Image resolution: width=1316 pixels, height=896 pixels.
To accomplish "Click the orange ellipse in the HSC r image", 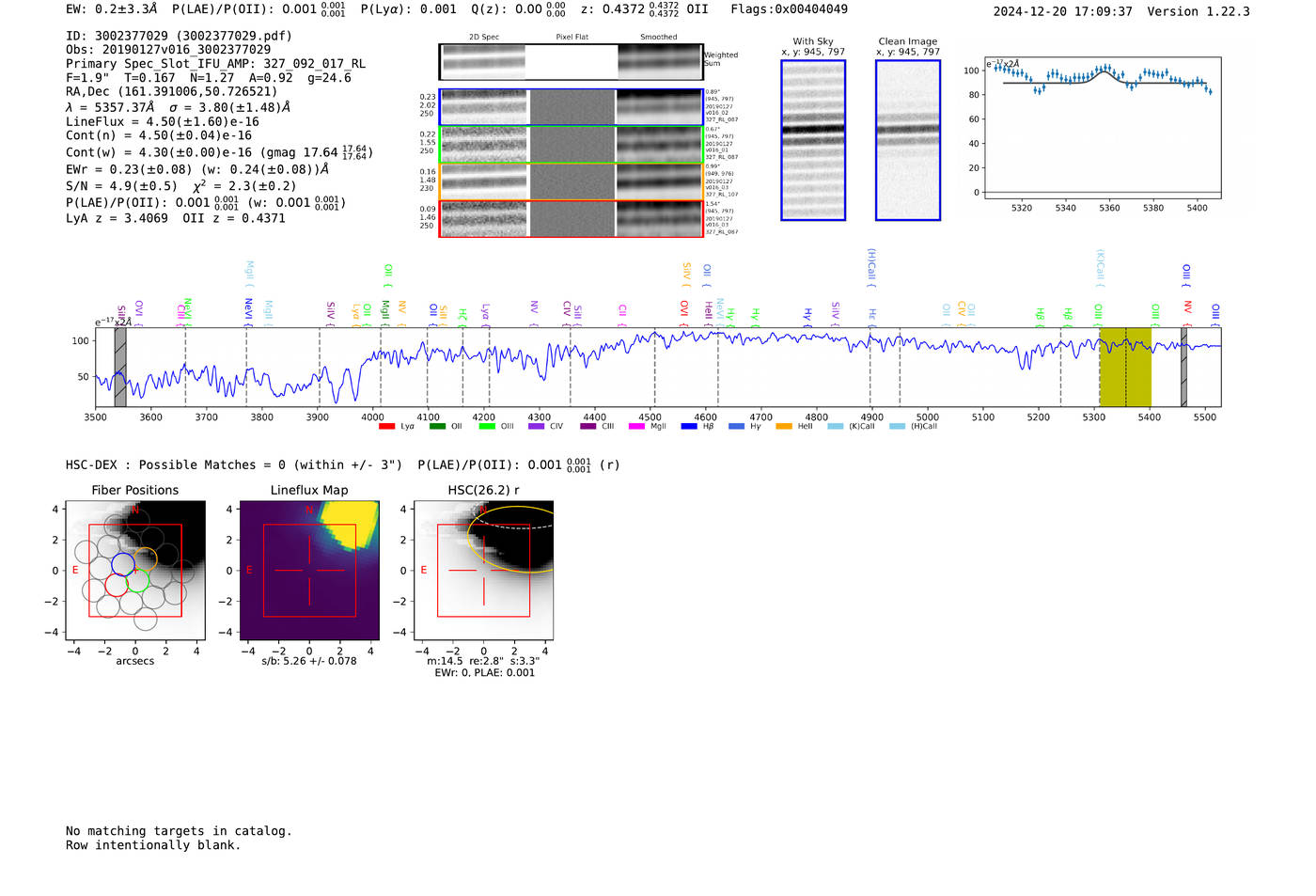I will click(x=512, y=539).
